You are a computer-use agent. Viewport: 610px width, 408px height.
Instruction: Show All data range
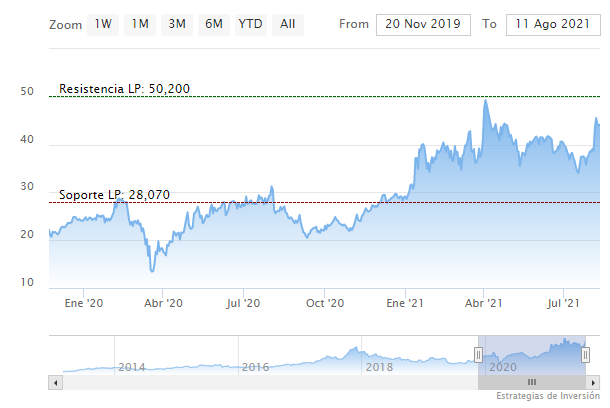[x=288, y=23]
